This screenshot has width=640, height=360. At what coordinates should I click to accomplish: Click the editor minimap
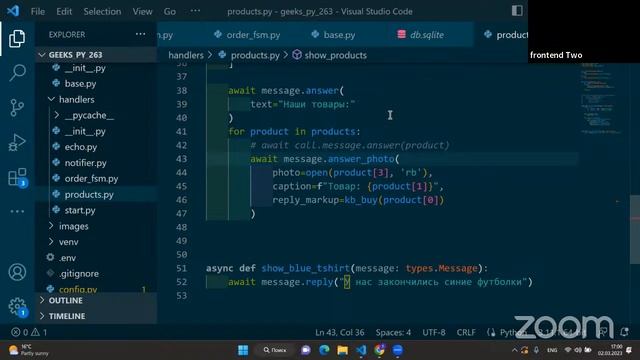coord(600,98)
